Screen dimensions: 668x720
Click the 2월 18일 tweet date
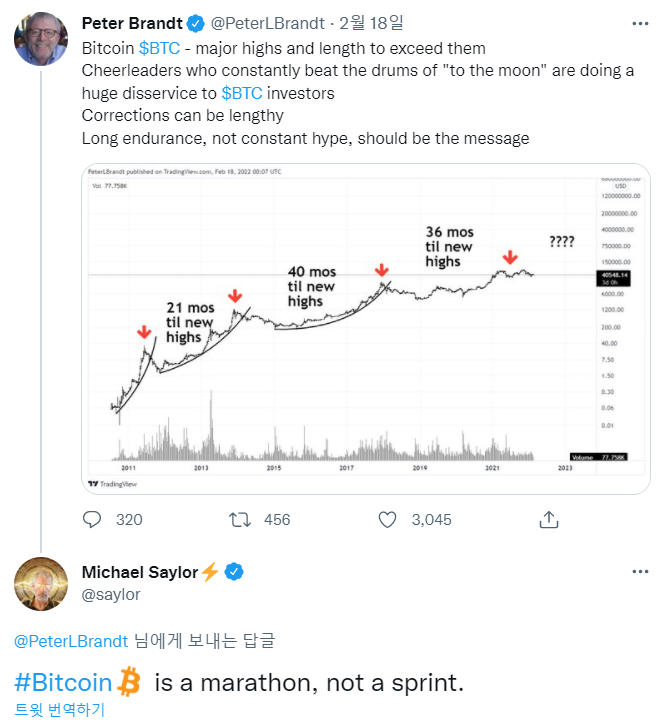pyautogui.click(x=371, y=23)
